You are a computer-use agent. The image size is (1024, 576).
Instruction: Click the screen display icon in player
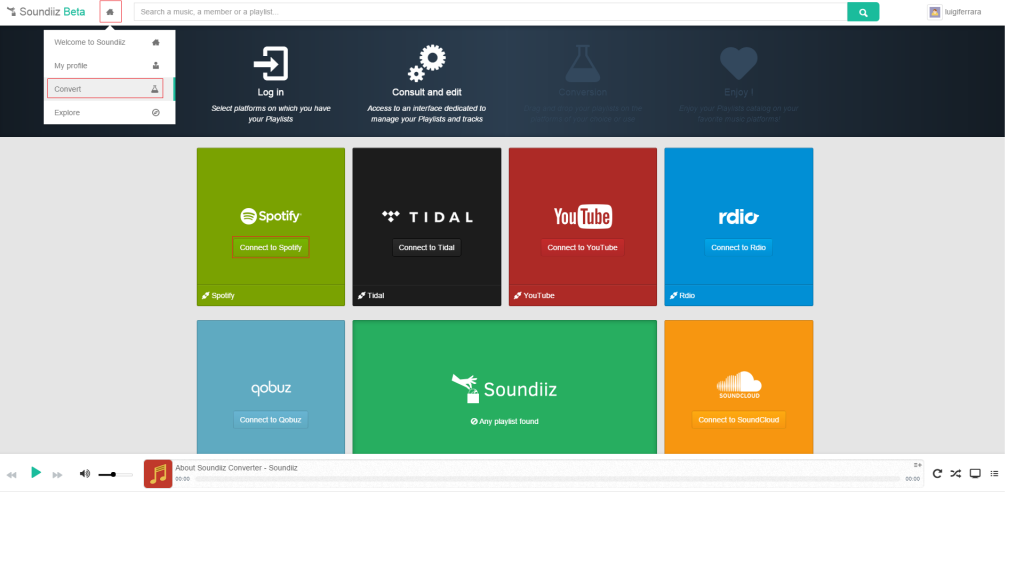pyautogui.click(x=975, y=473)
